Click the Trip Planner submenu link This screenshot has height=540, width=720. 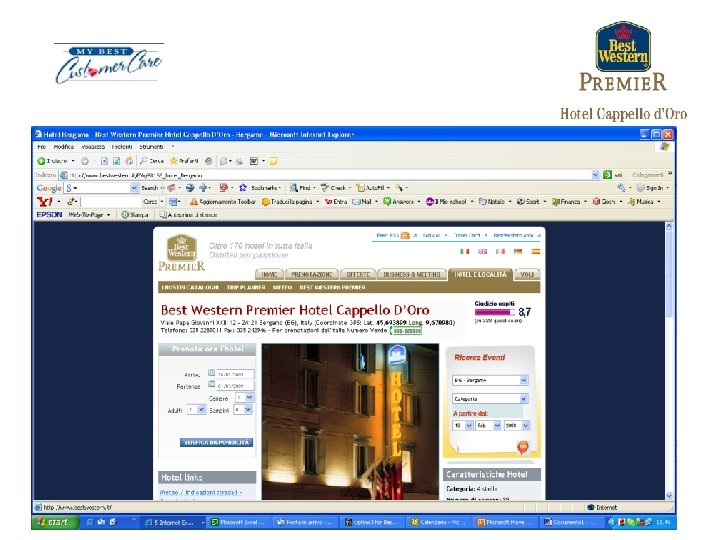(246, 287)
